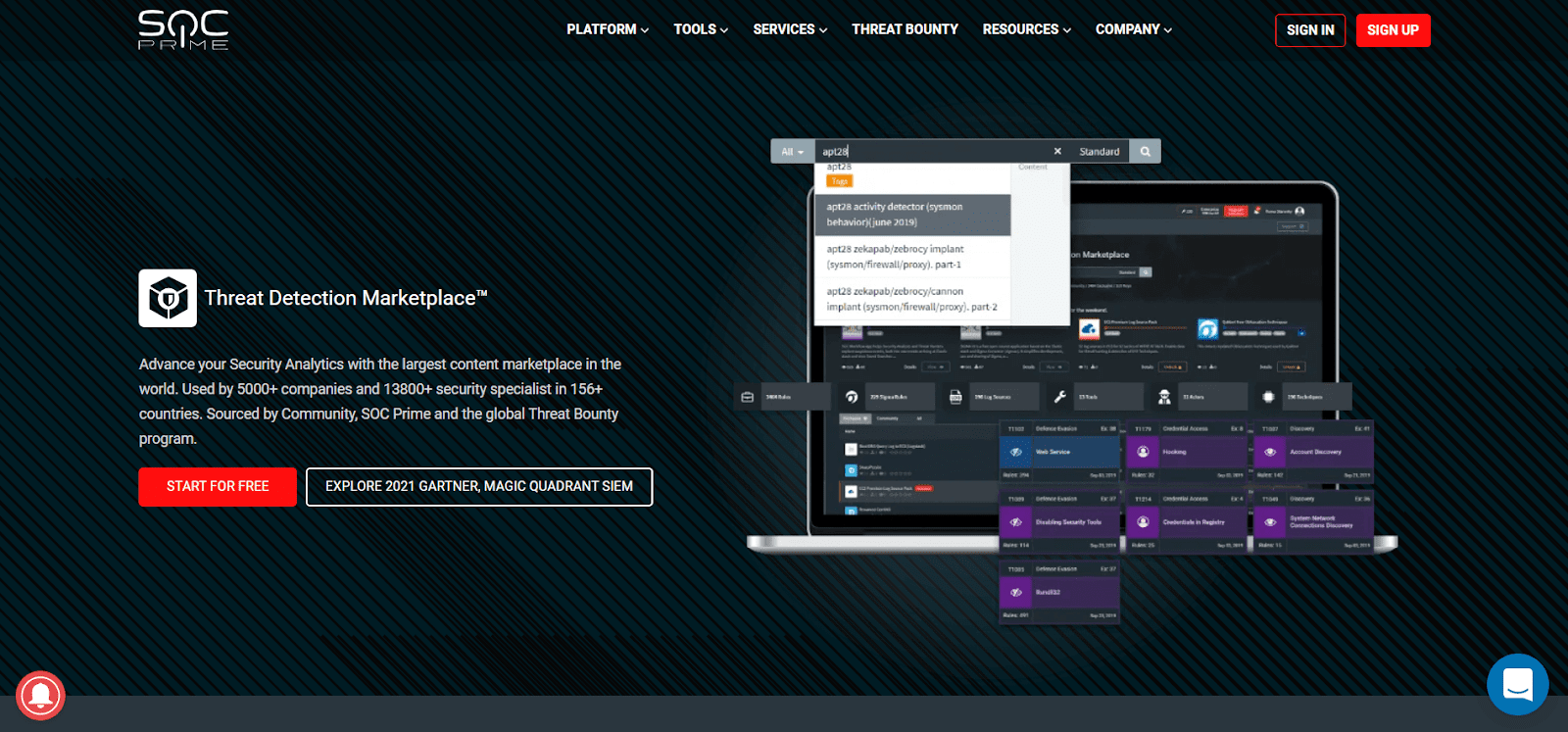Click the Sigma Rules swirl icon
This screenshot has height=732, width=1568.
pyautogui.click(x=852, y=397)
